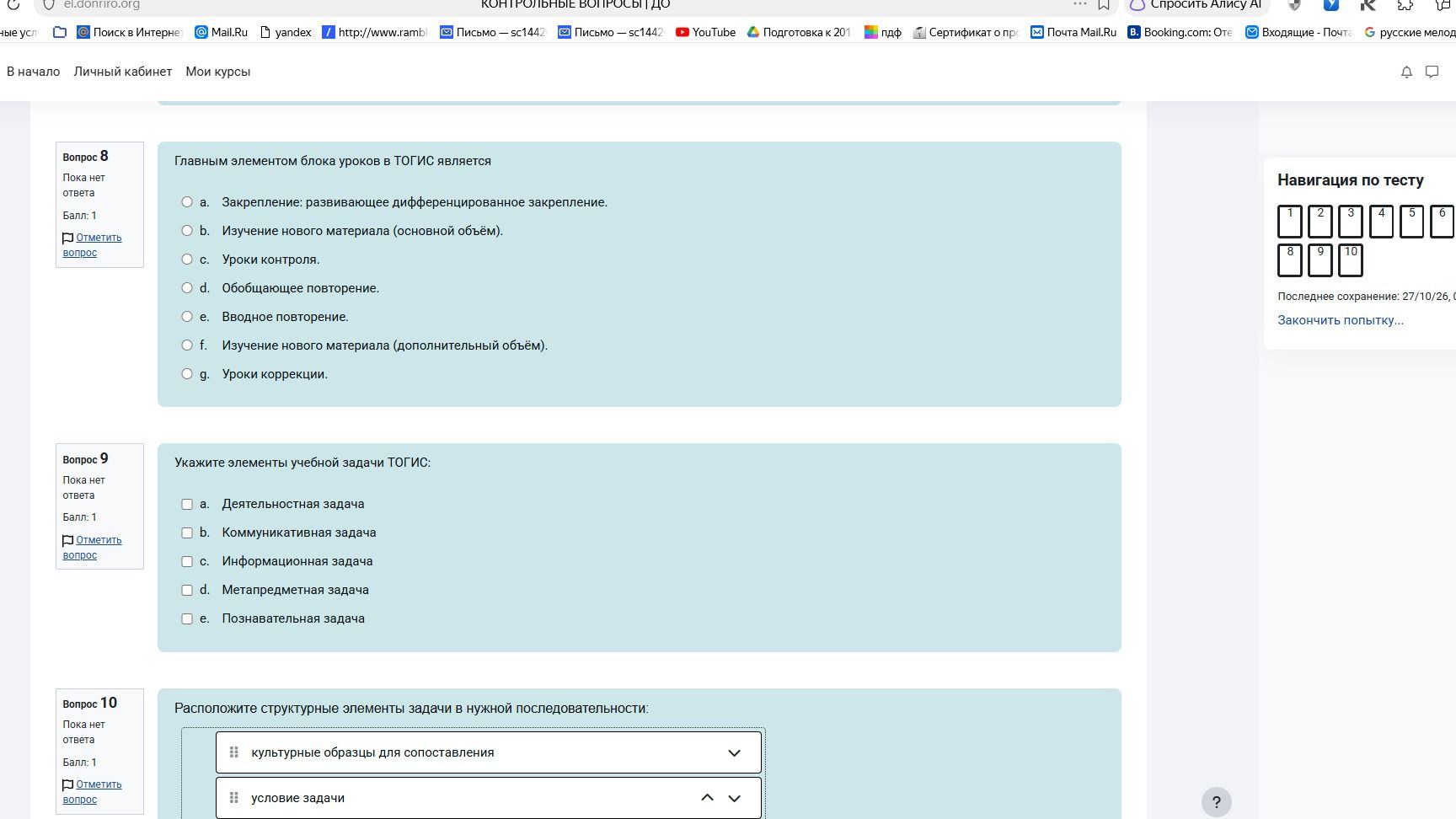The image size is (1456, 819).
Task: Move 'условие задачи' down with down chevron
Action: [x=734, y=799]
